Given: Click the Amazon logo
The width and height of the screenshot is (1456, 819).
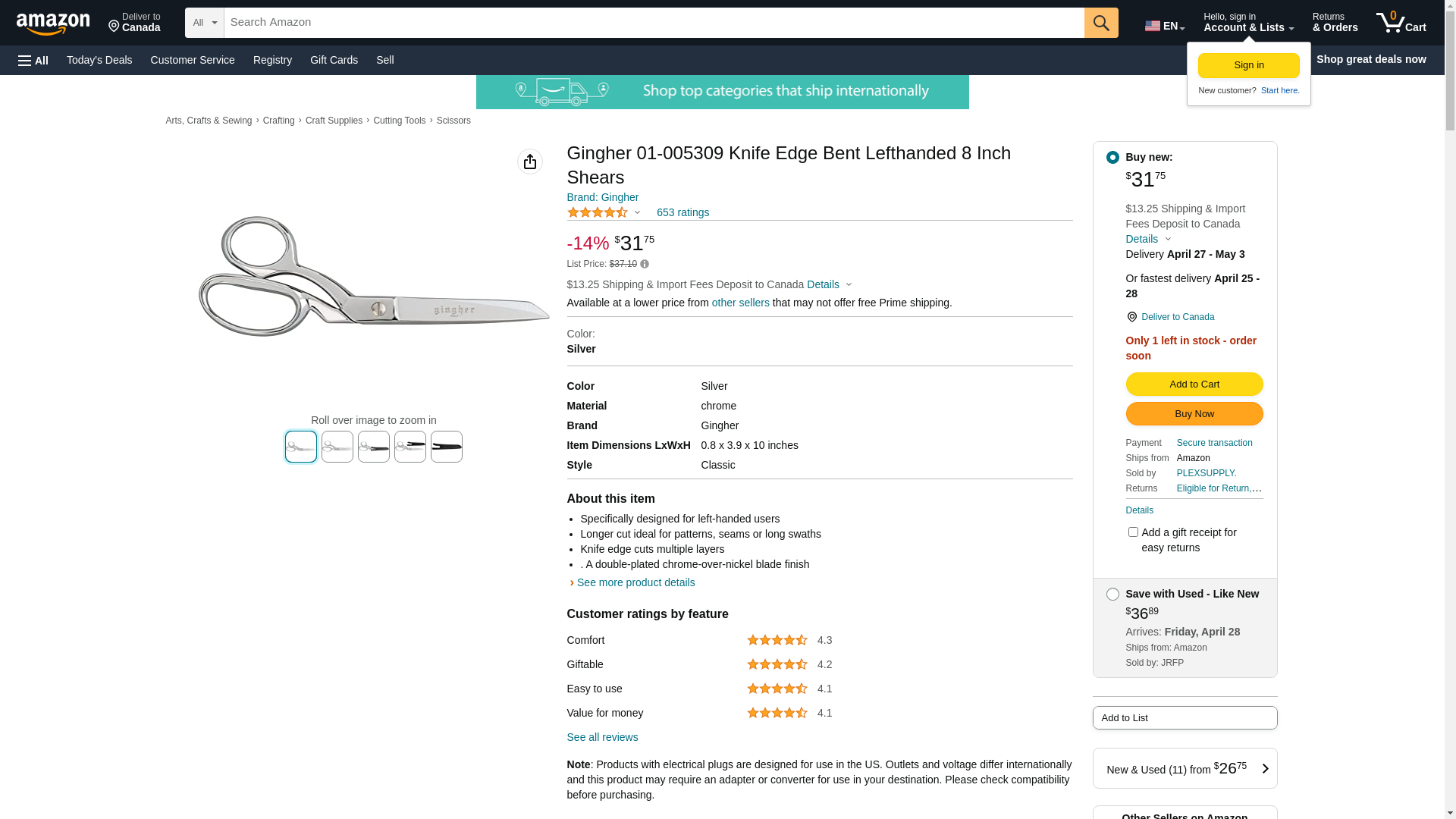Looking at the screenshot, I should pos(53,24).
